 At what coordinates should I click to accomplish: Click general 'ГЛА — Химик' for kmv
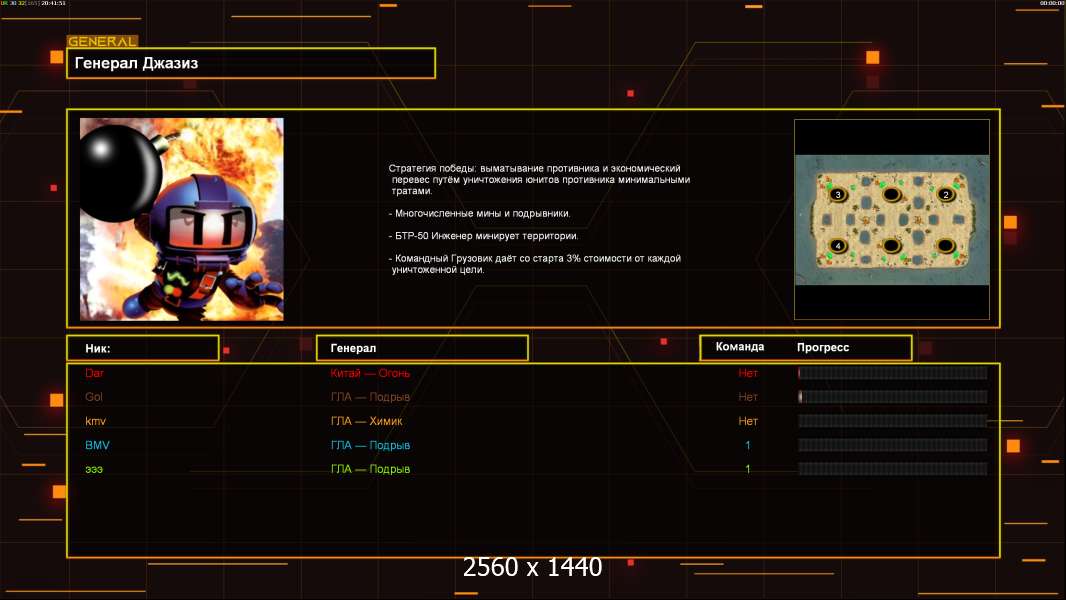tap(366, 421)
